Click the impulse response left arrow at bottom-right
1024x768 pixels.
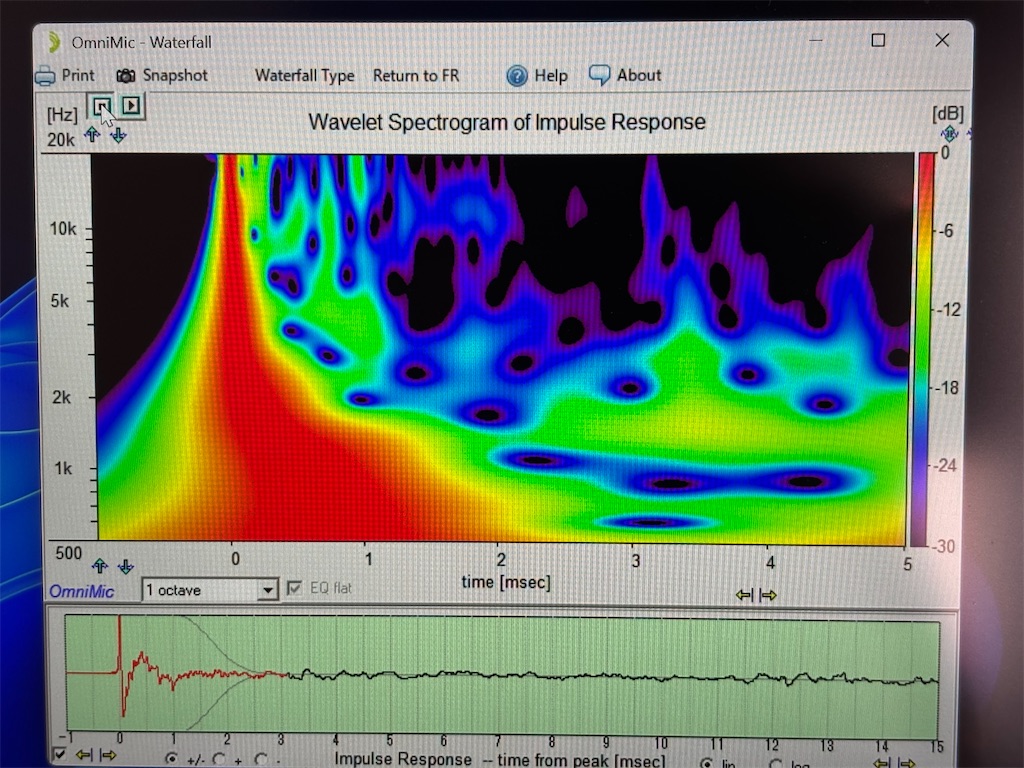(x=882, y=763)
